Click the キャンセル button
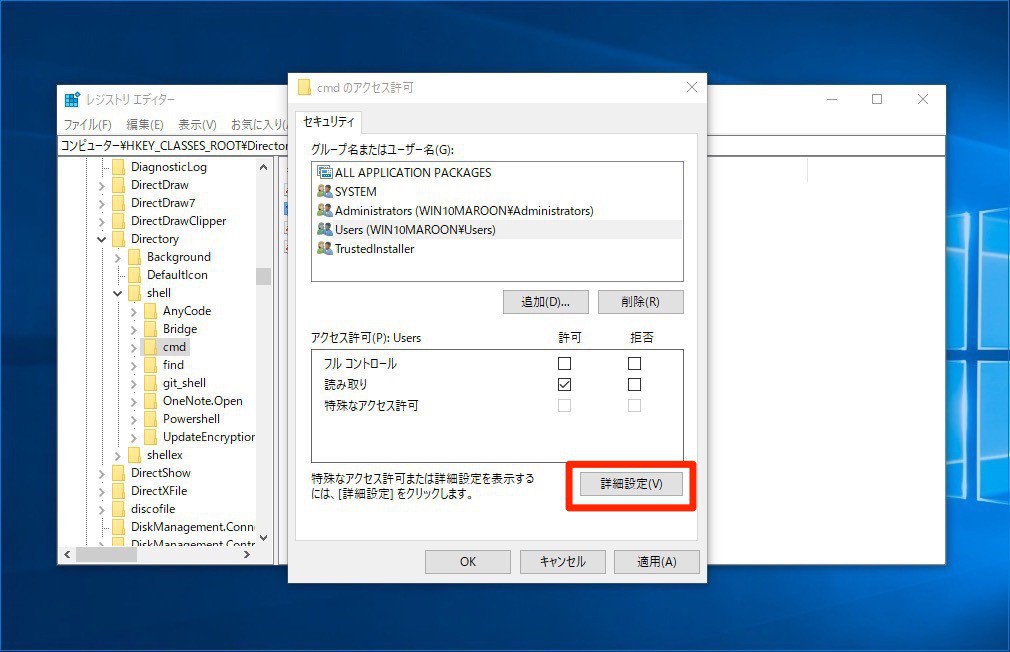Viewport: 1010px width, 652px height. pos(562,562)
